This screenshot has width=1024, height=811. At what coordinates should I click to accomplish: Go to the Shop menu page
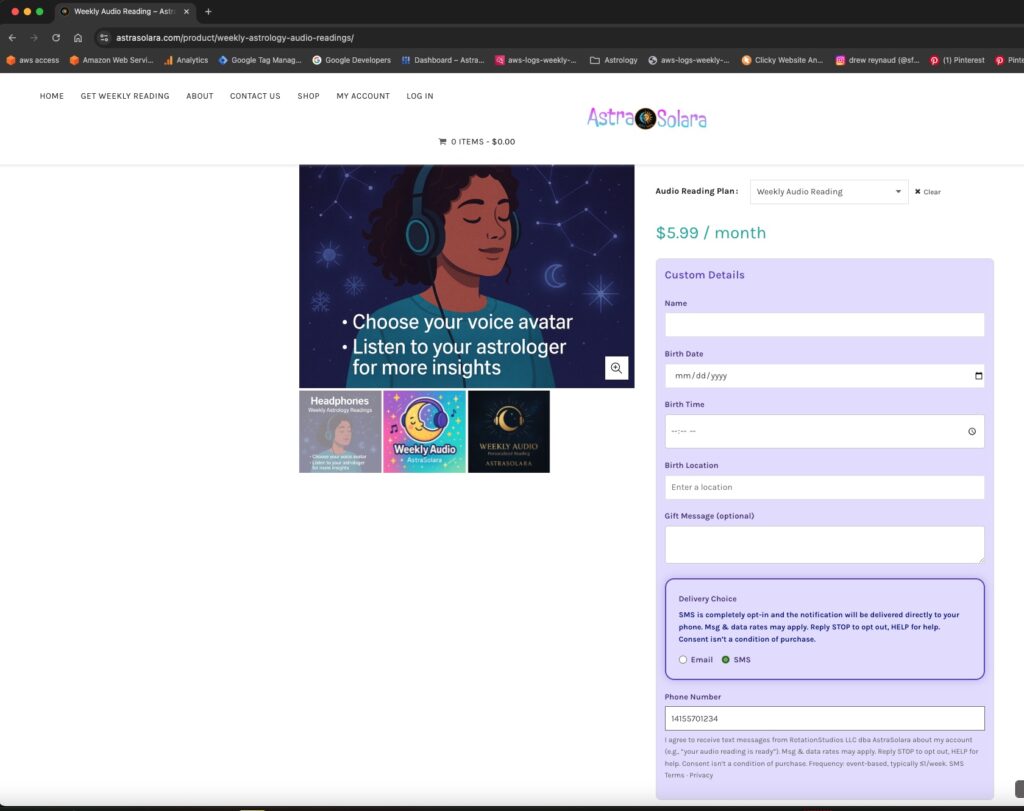308,96
